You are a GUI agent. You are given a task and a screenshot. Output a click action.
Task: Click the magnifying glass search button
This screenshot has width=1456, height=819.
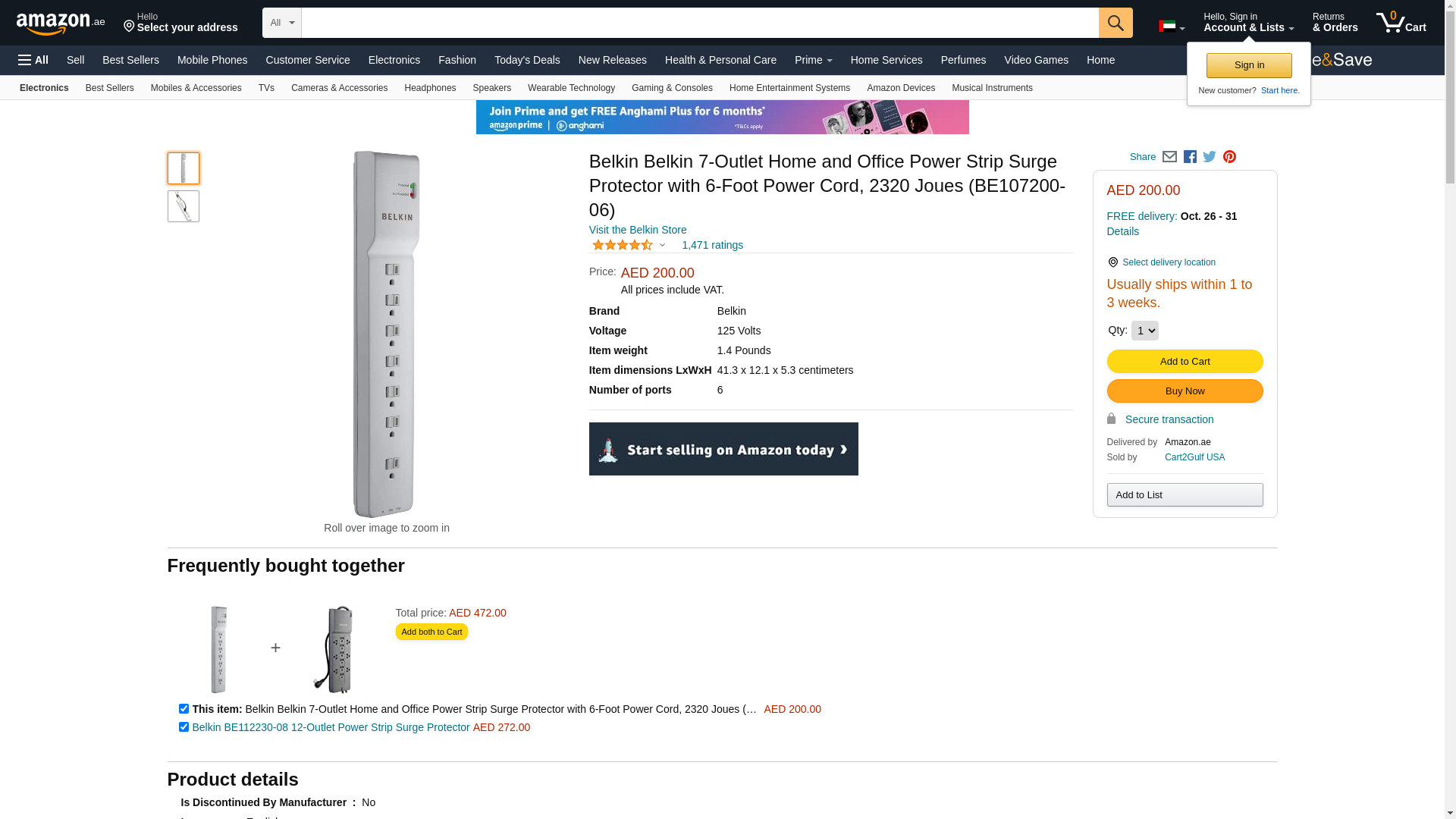point(1116,23)
